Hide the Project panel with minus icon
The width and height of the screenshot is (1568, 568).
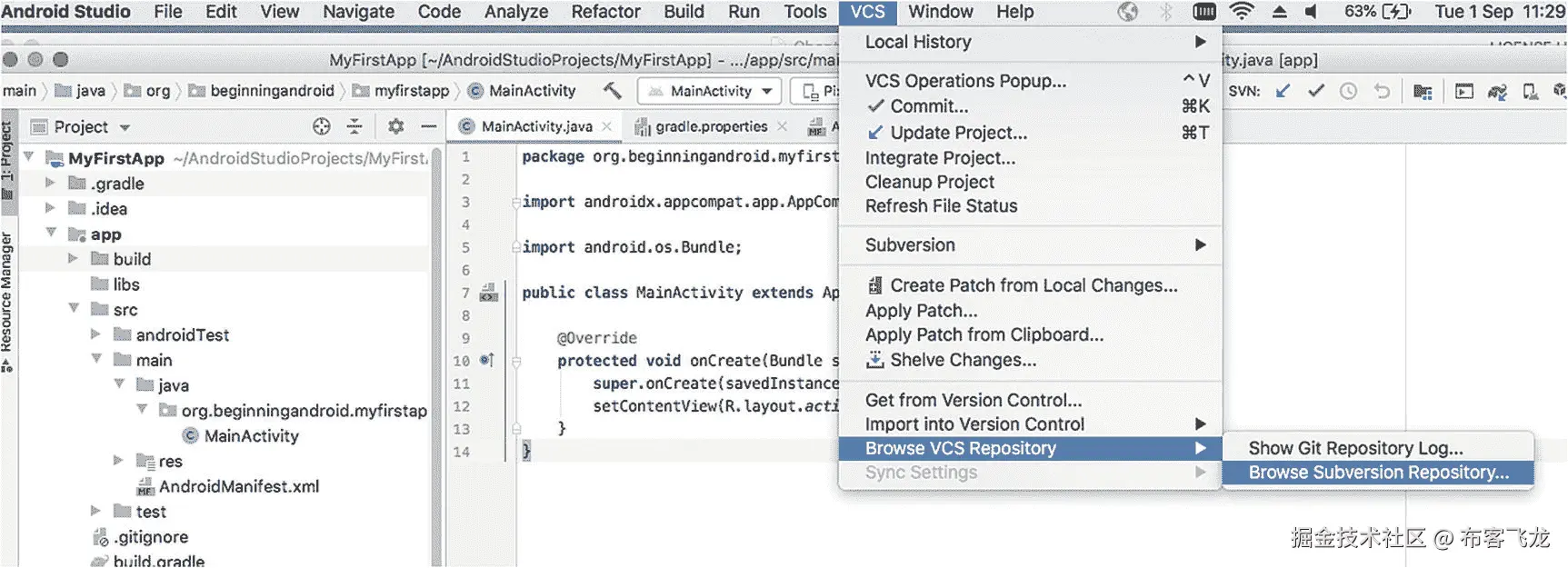(429, 126)
